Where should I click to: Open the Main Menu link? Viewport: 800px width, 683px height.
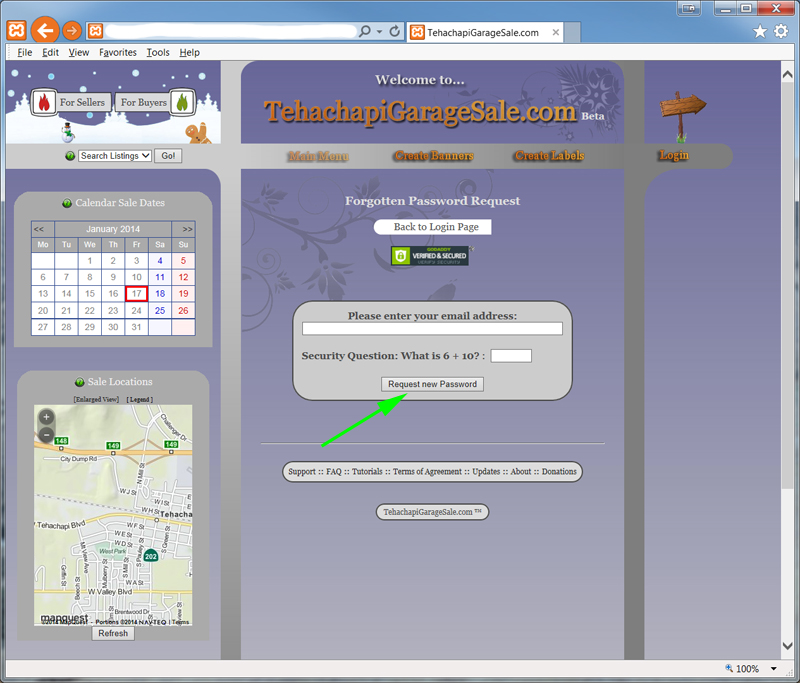(318, 156)
